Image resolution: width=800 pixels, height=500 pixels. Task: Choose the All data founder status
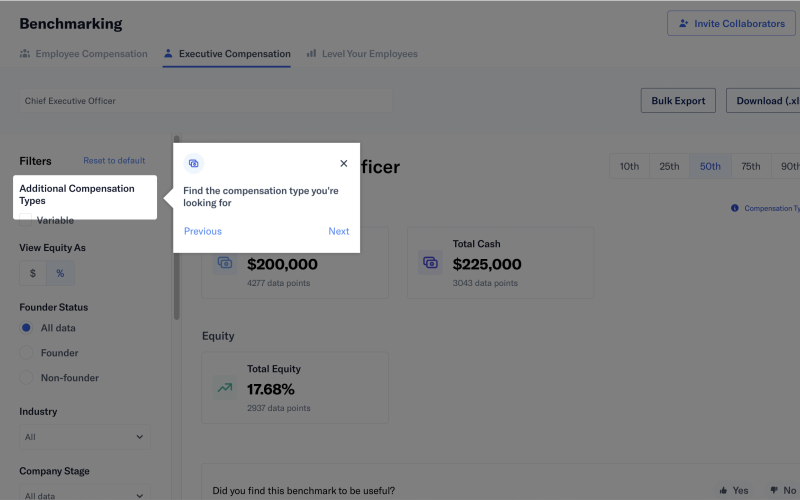pyautogui.click(x=27, y=328)
